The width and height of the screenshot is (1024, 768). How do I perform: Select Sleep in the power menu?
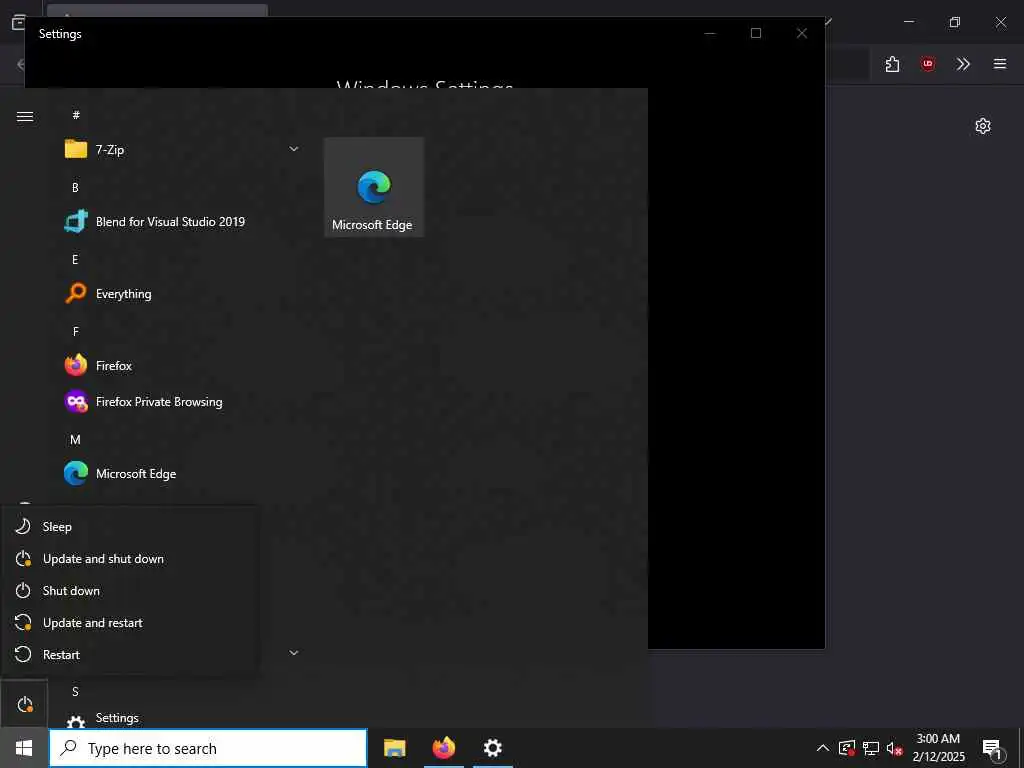[x=129, y=526]
